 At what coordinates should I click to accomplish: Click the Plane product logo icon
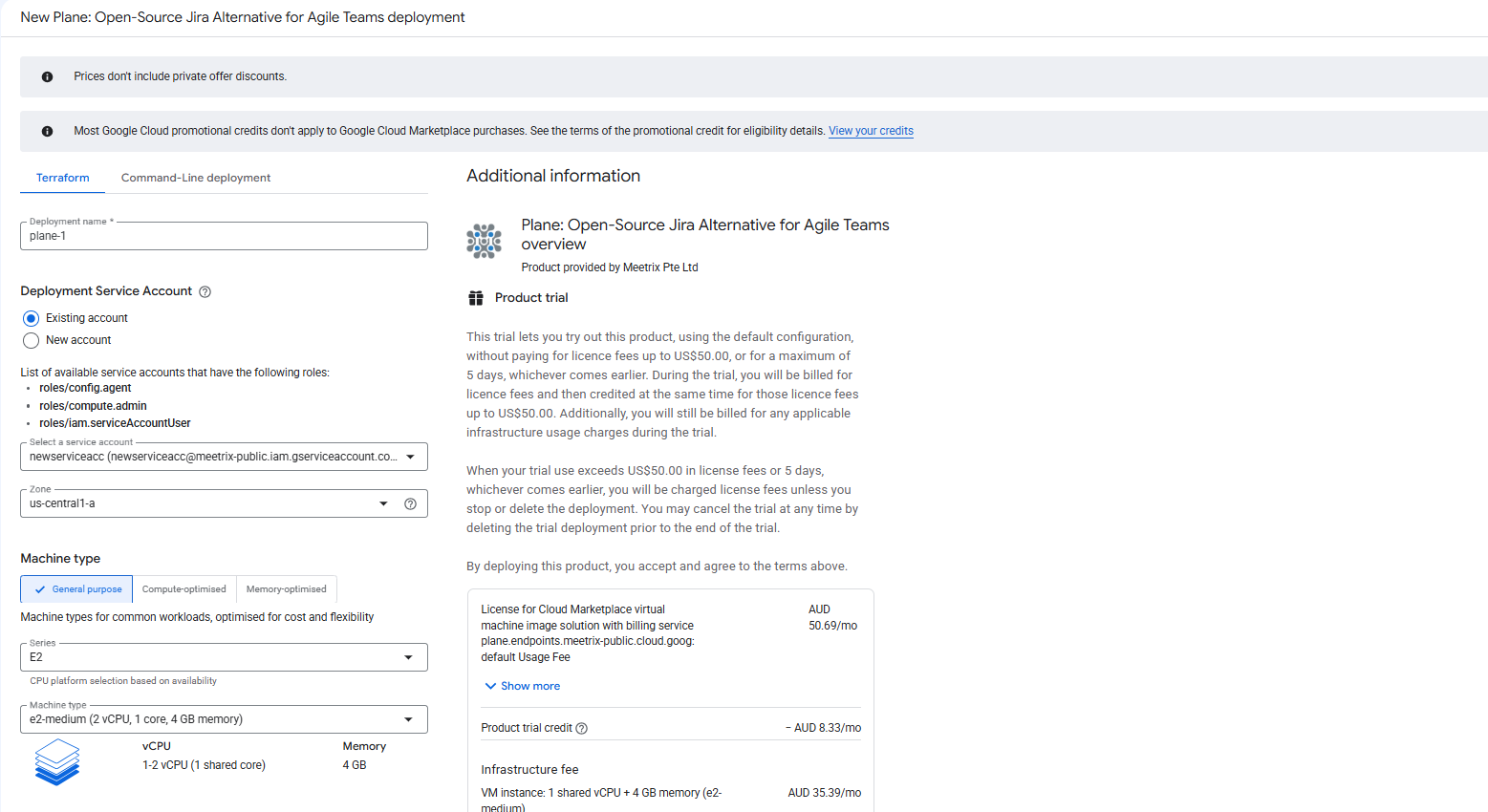click(x=484, y=242)
